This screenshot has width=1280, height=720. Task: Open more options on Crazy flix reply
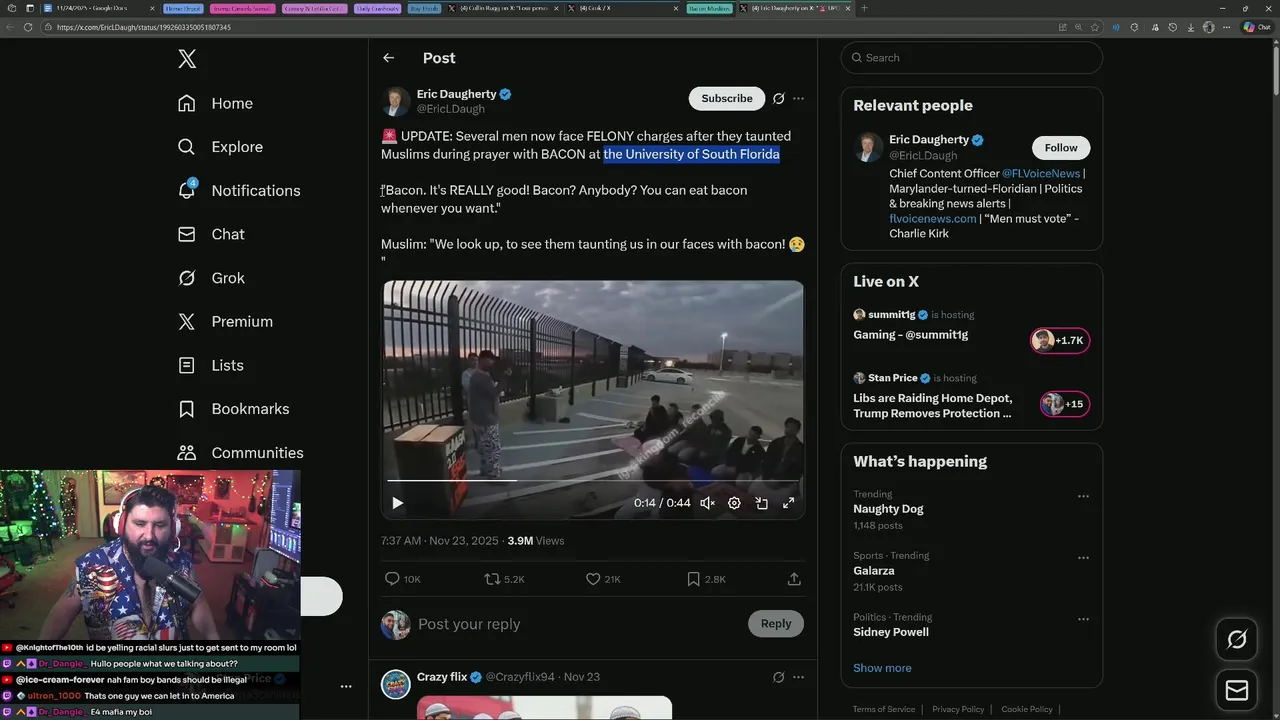coord(798,677)
